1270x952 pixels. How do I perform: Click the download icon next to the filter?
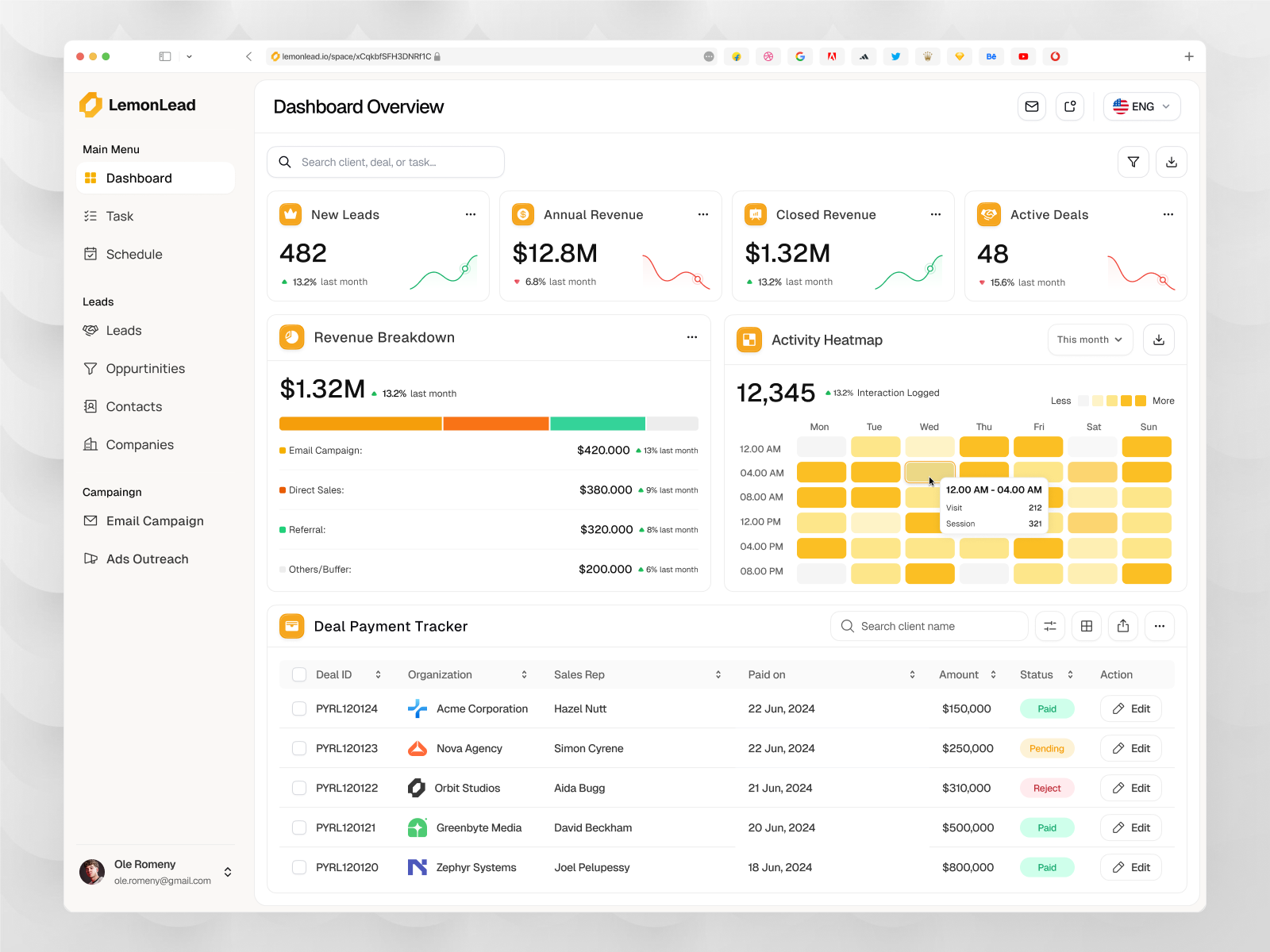click(1172, 162)
